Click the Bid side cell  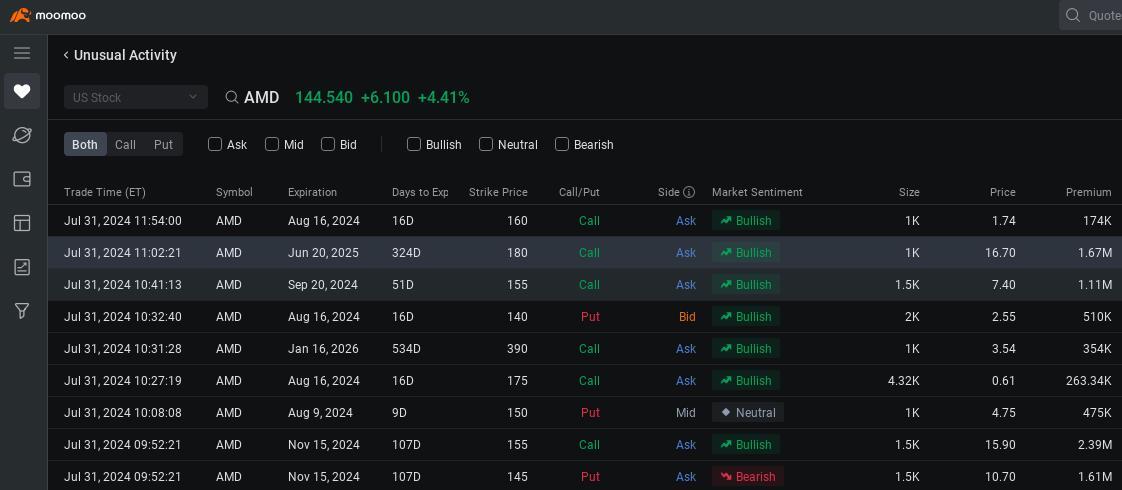pyautogui.click(x=687, y=317)
